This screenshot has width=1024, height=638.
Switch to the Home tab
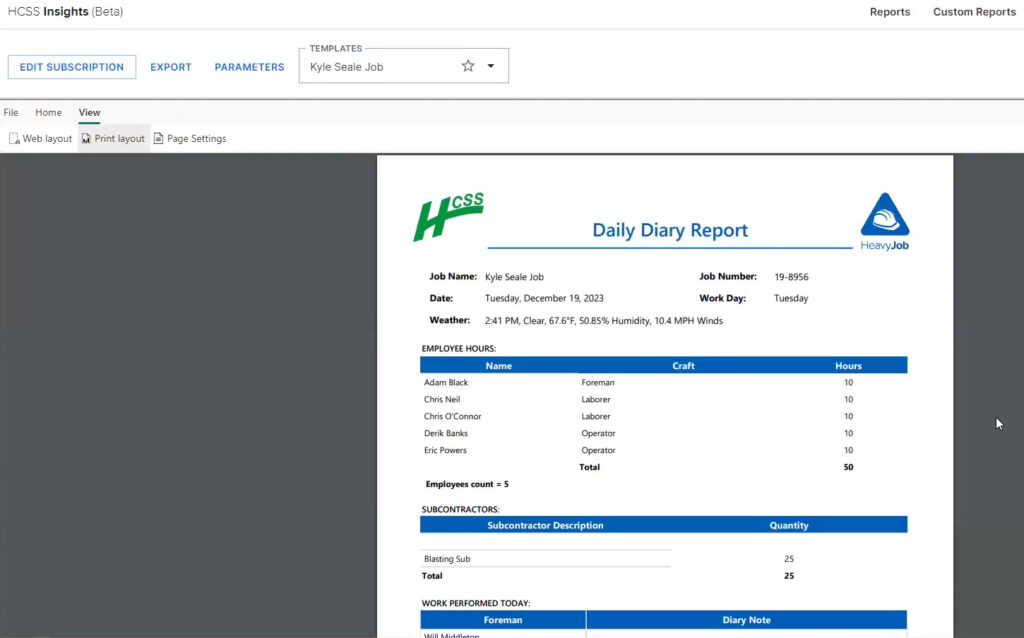click(x=48, y=112)
